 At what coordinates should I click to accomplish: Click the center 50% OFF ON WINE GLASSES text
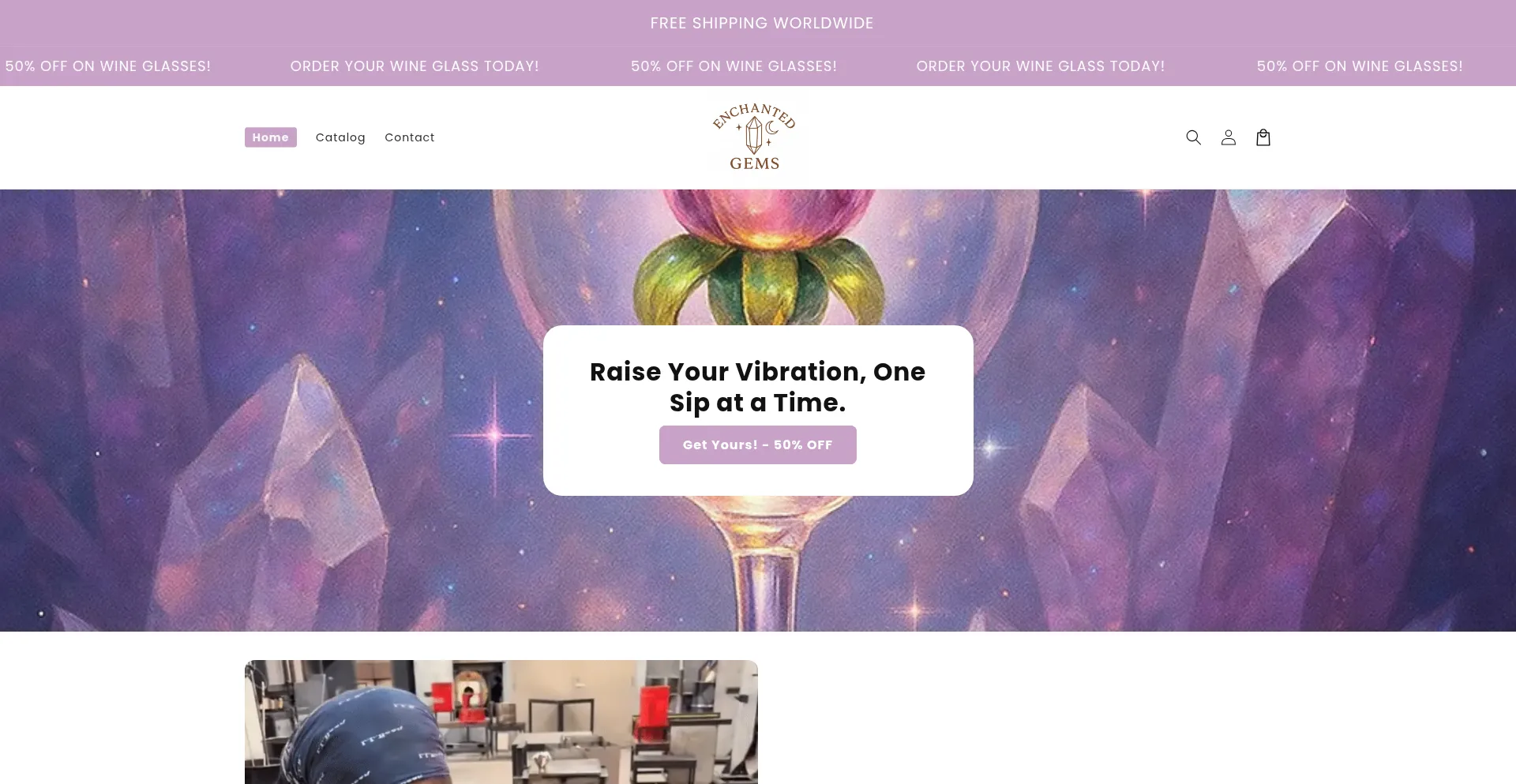(734, 66)
